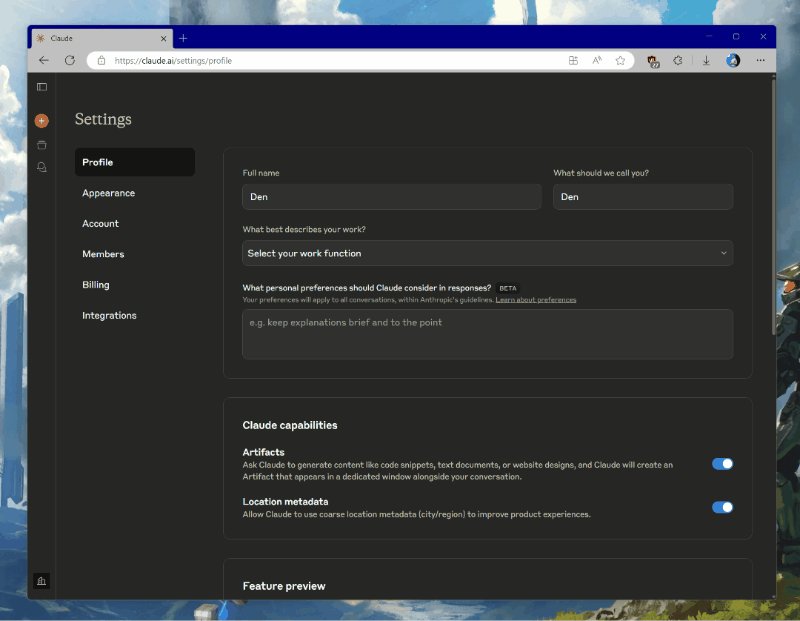Close the Claude browser tab
The height and width of the screenshot is (621, 800).
click(164, 38)
